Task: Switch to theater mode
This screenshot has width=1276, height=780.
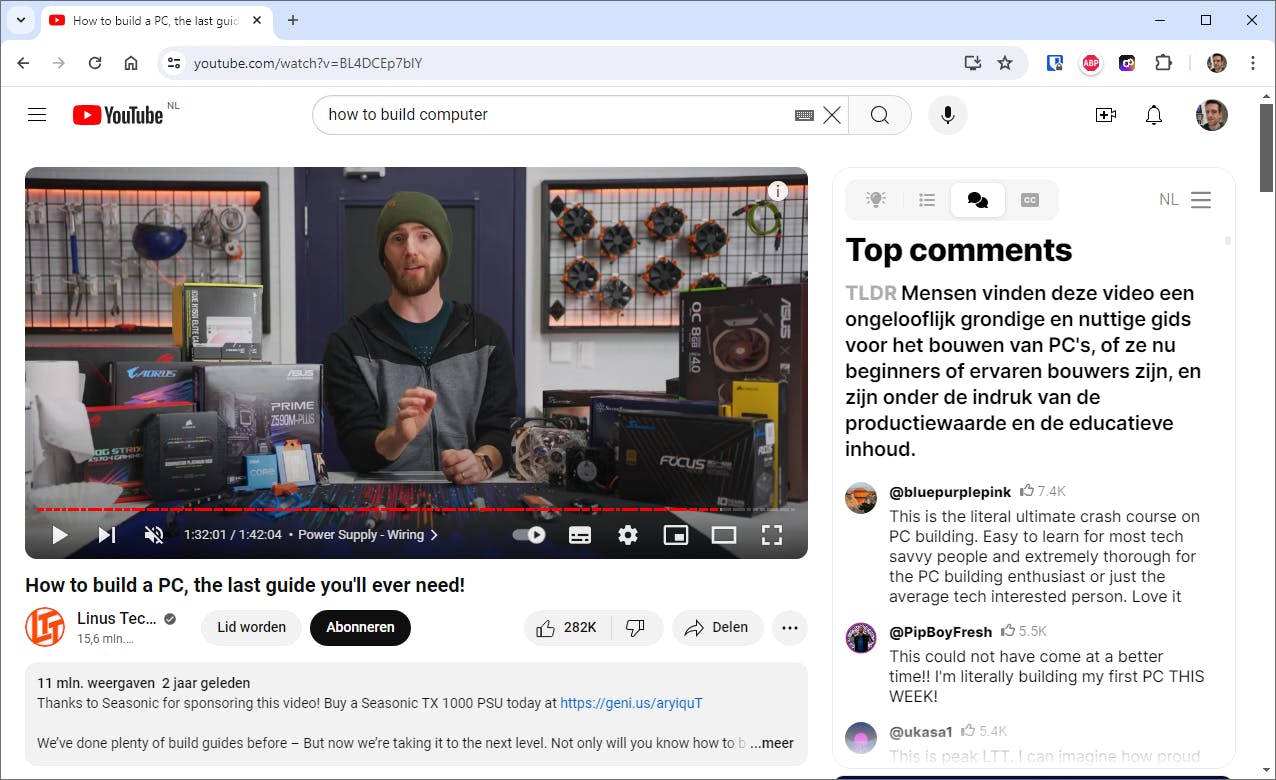Action: coord(724,535)
